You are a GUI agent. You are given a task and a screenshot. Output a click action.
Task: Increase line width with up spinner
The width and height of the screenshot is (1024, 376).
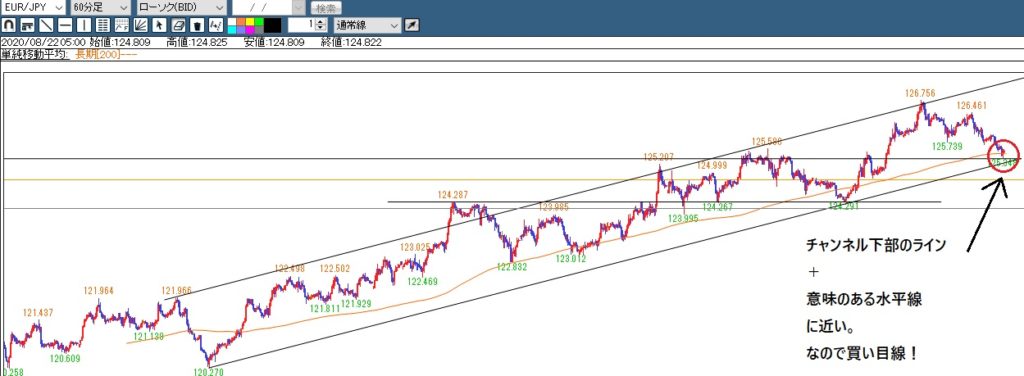(320, 22)
